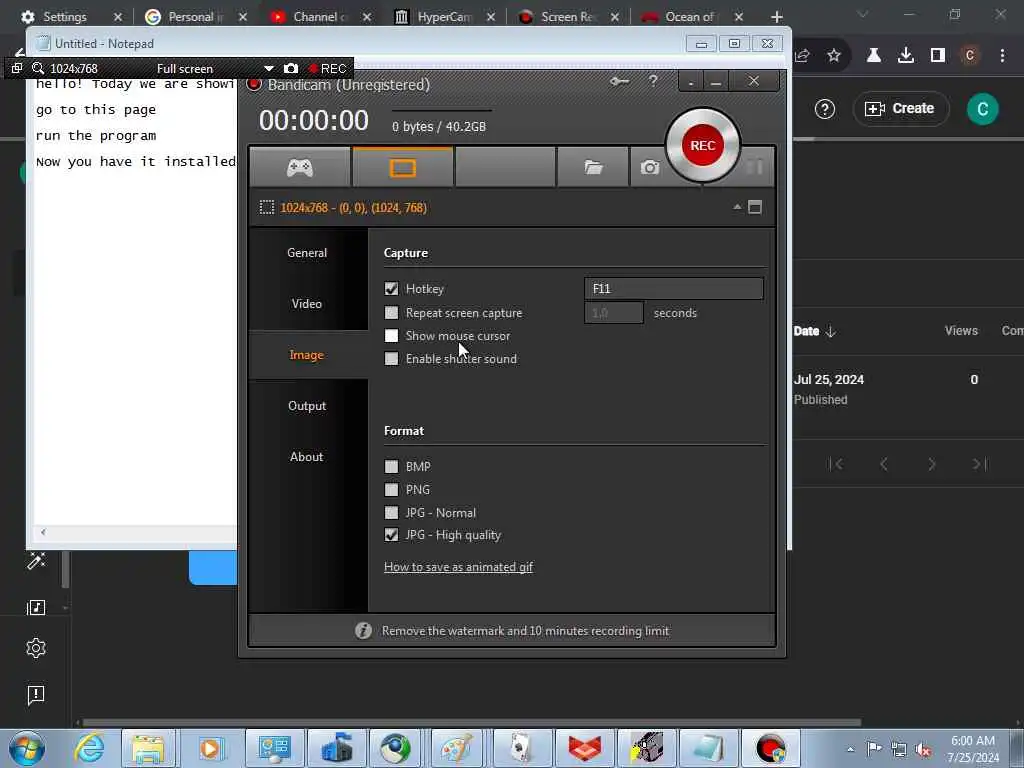This screenshot has width=1024, height=768.
Task: Select Game Recording mode gamepad icon
Action: [300, 168]
